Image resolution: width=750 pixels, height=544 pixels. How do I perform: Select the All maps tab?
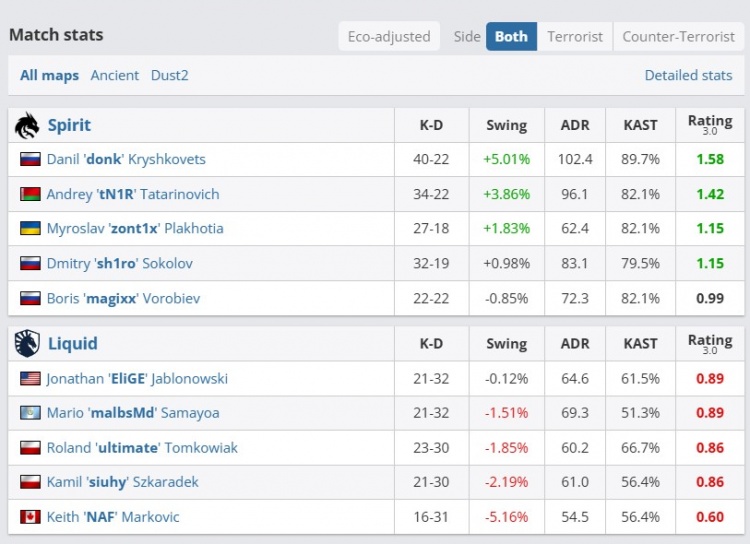[x=49, y=75]
